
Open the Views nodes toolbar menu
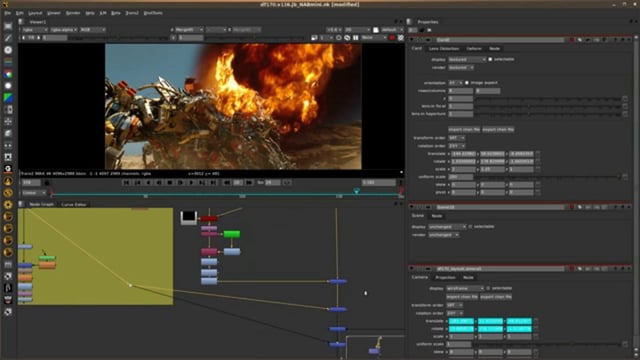coord(8,145)
